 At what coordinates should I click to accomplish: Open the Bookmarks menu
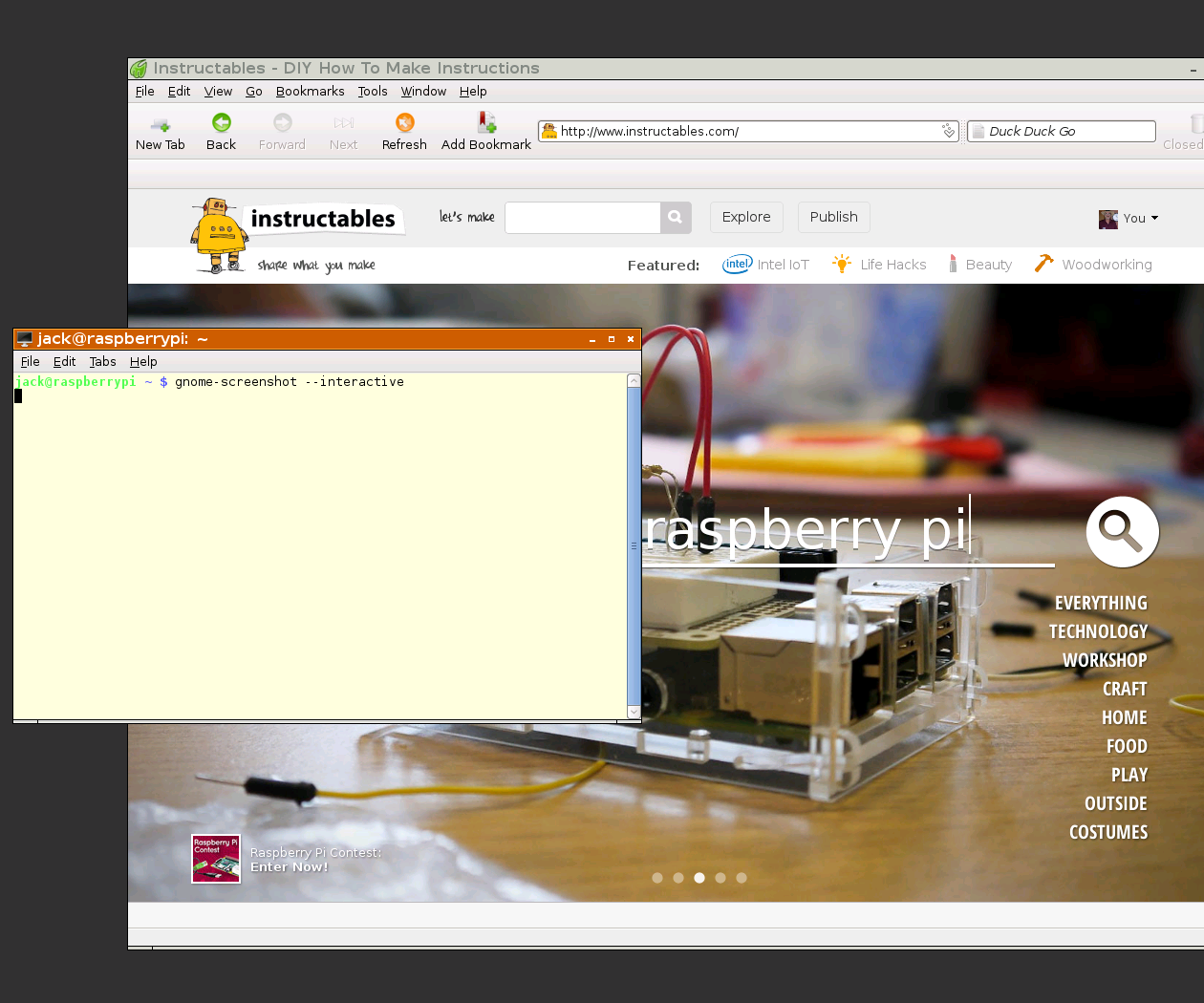coord(310,91)
